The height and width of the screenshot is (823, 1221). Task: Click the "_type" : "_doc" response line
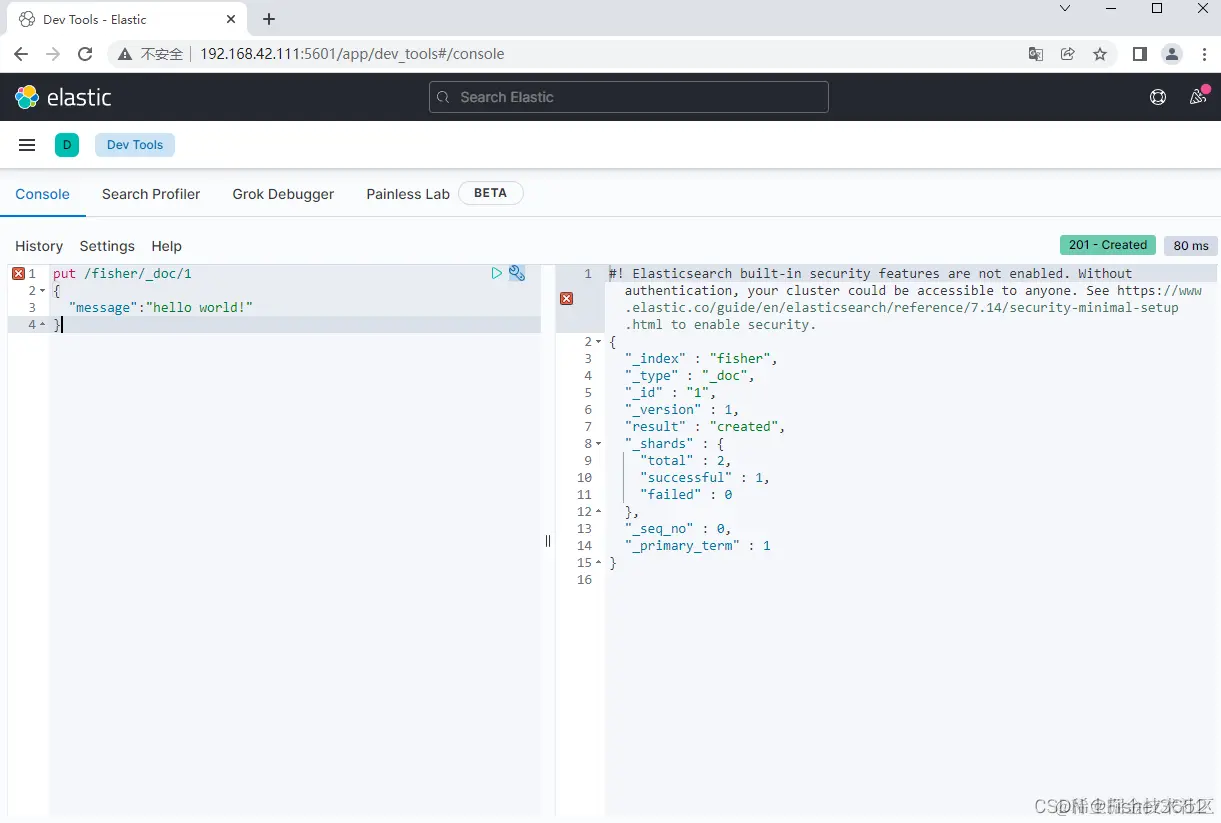tap(689, 375)
